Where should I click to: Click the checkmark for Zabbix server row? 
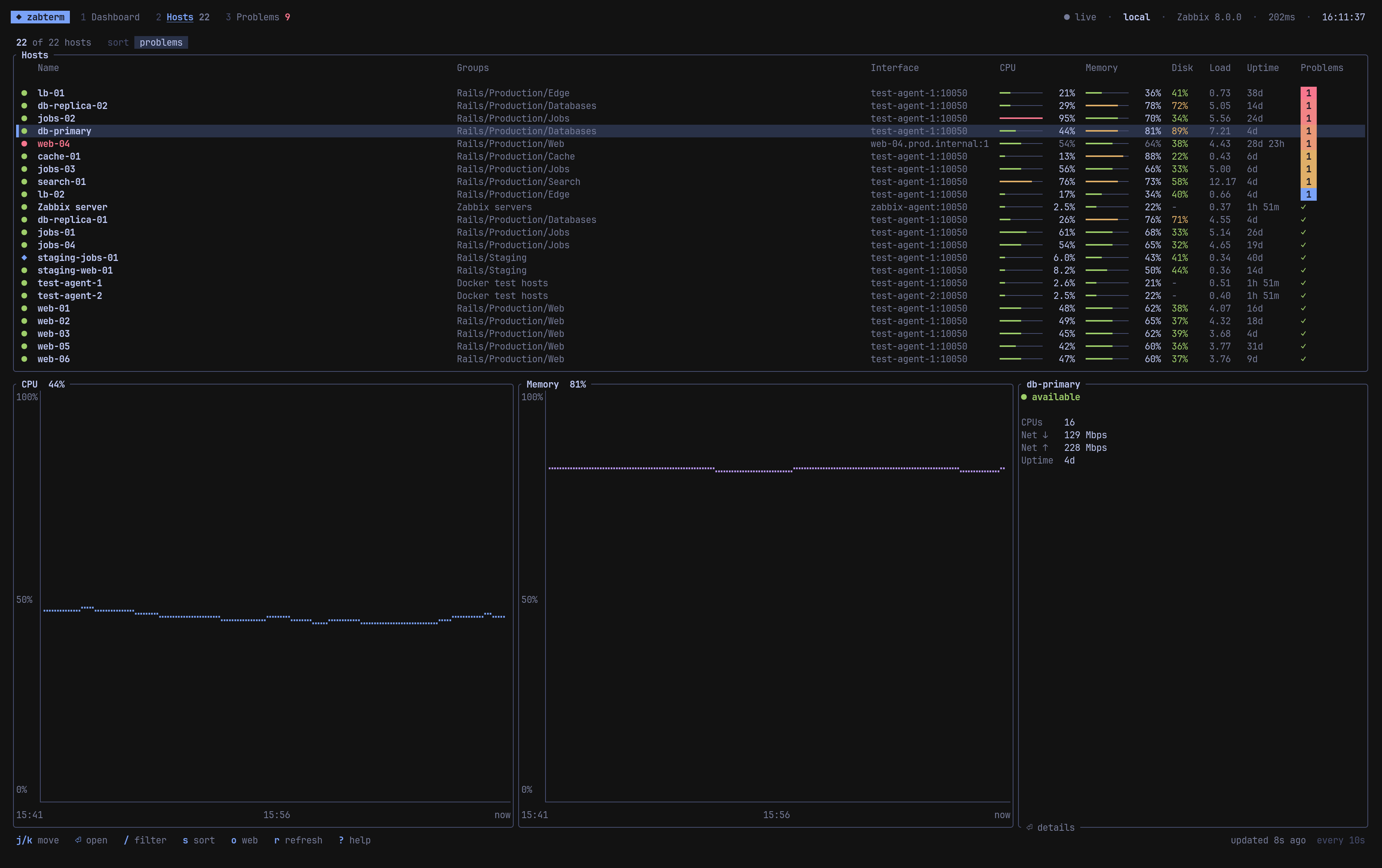pyautogui.click(x=1303, y=207)
